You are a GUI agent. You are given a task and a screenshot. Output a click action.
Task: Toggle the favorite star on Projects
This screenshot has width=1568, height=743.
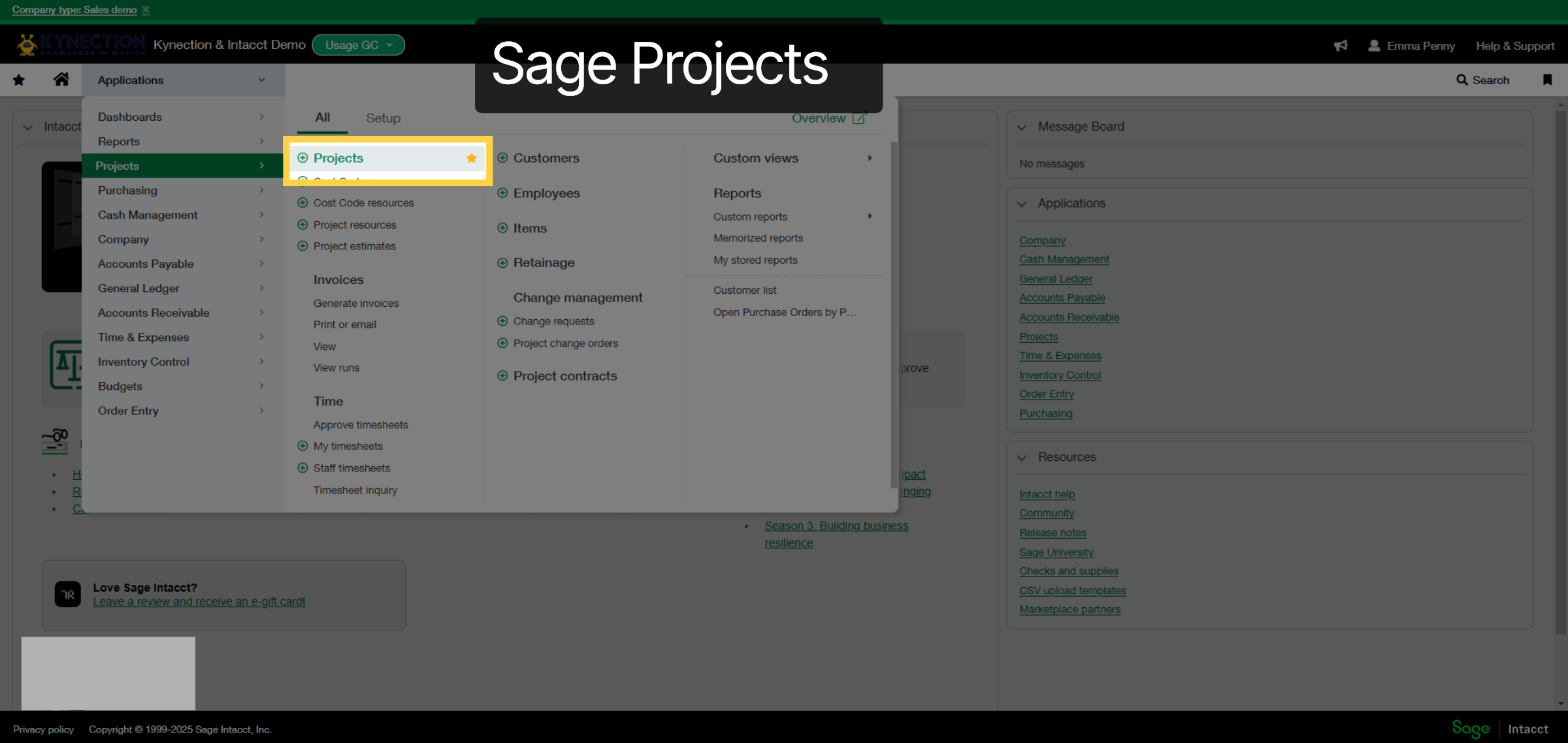point(472,158)
